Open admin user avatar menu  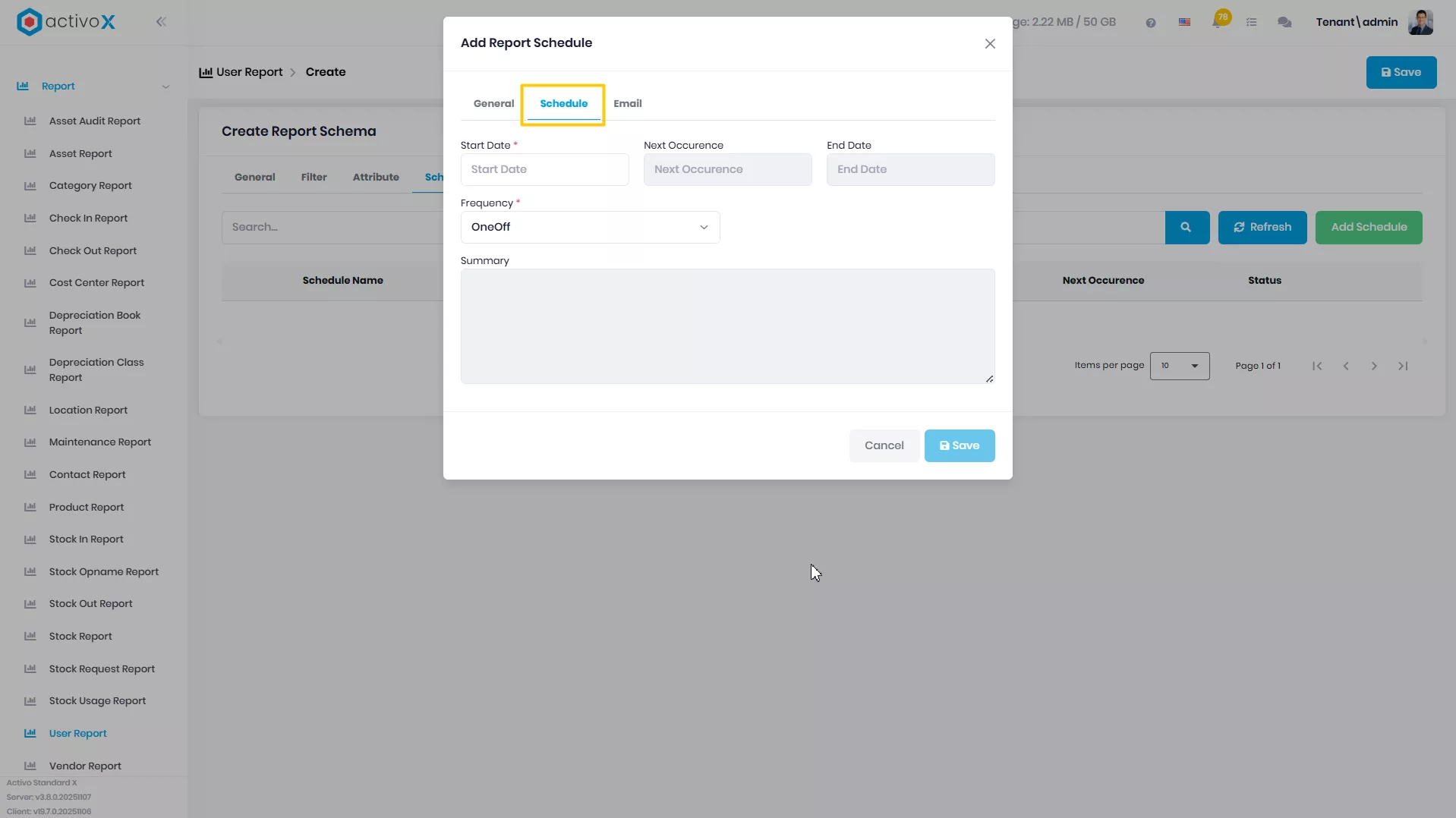(x=1420, y=22)
